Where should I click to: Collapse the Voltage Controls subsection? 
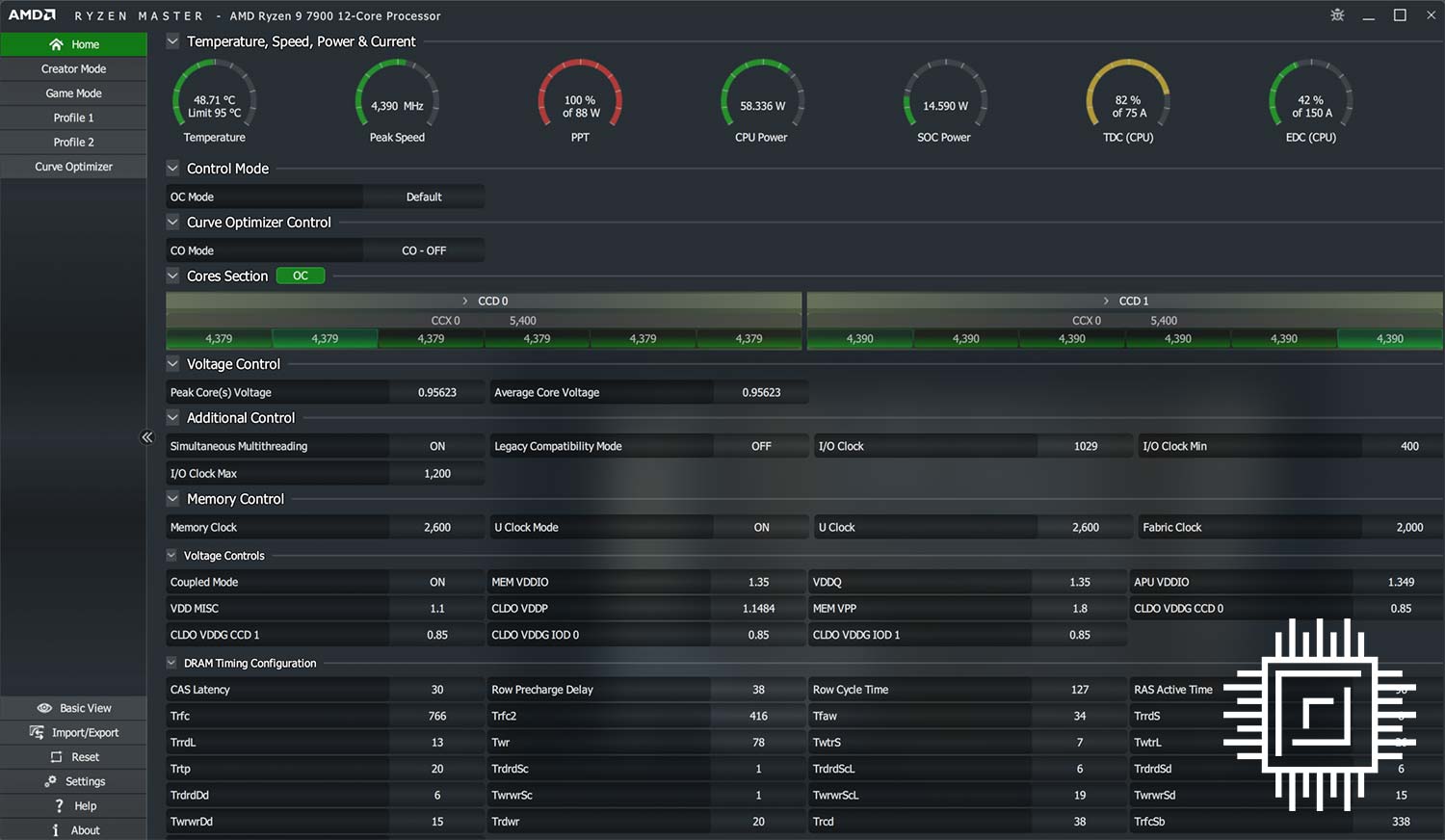pos(171,555)
